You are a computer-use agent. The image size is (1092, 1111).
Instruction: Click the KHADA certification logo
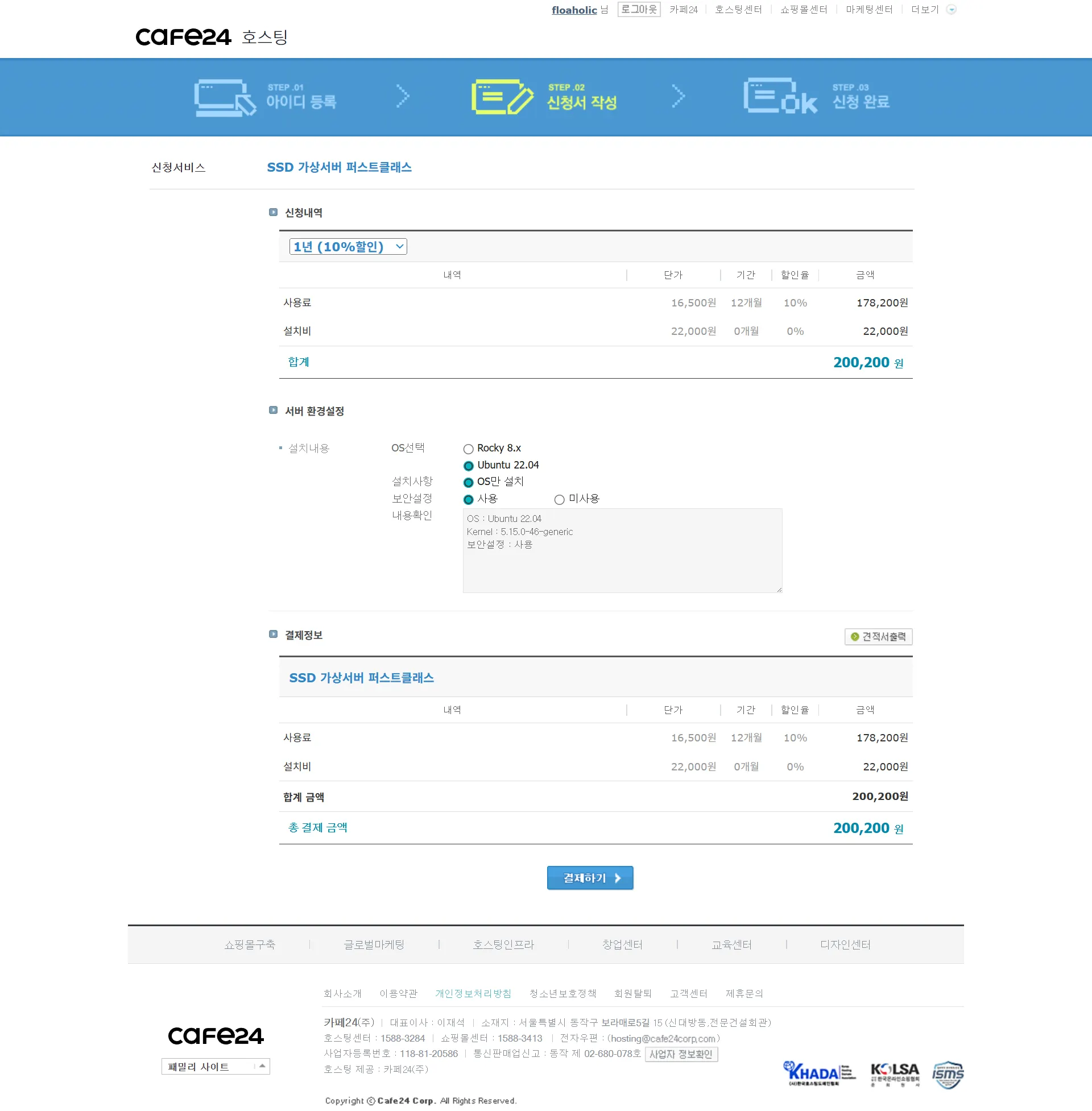tap(818, 1073)
